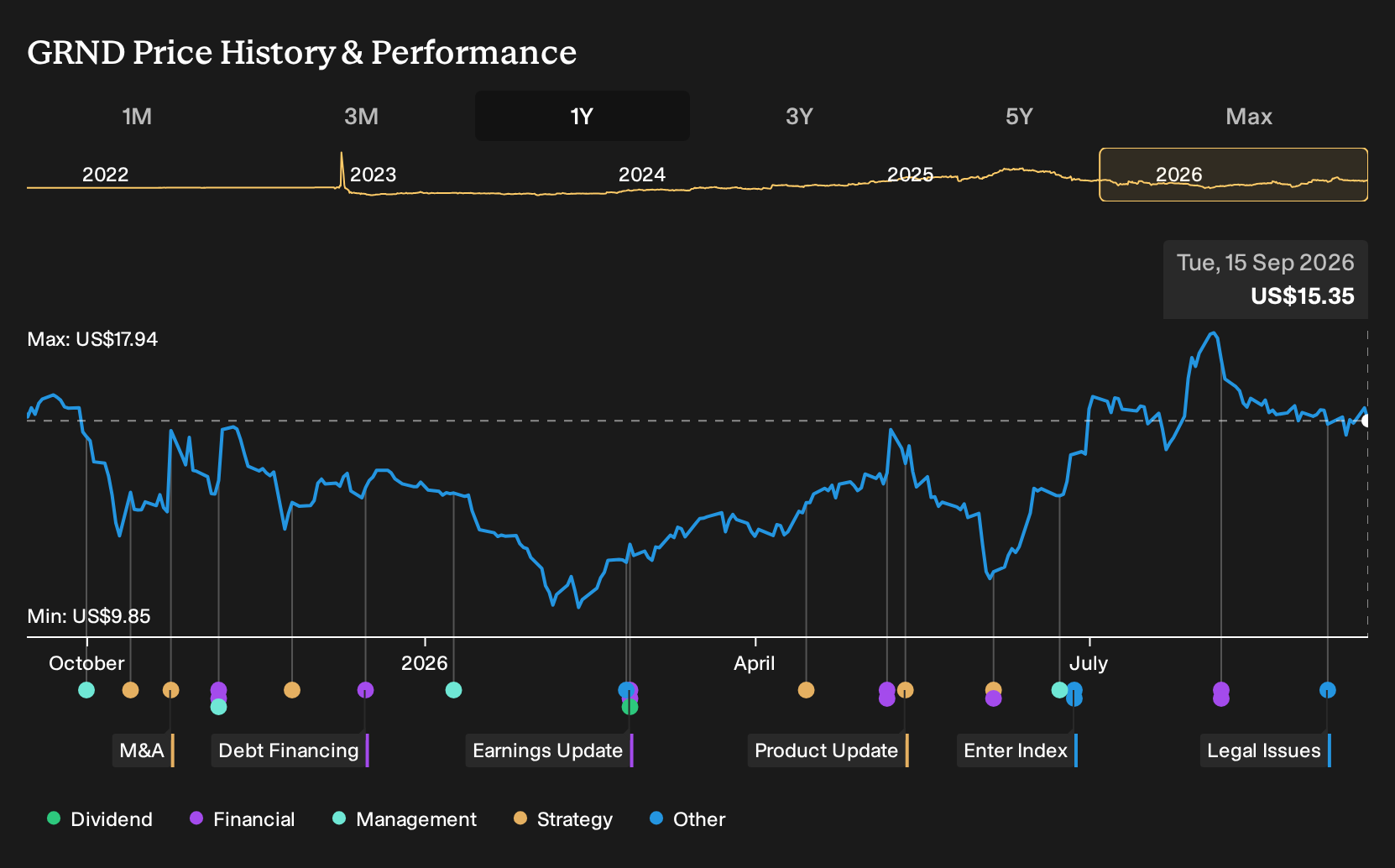Click the Max: US$17.94 label
The width and height of the screenshot is (1395, 868).
tap(92, 339)
